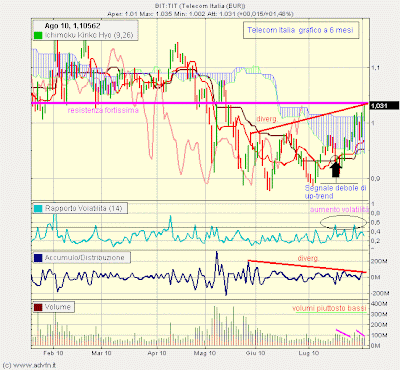Image resolution: width=400 pixels, height=370 pixels.
Task: Click the 'Feb 10' date axis label
Action: click(53, 353)
